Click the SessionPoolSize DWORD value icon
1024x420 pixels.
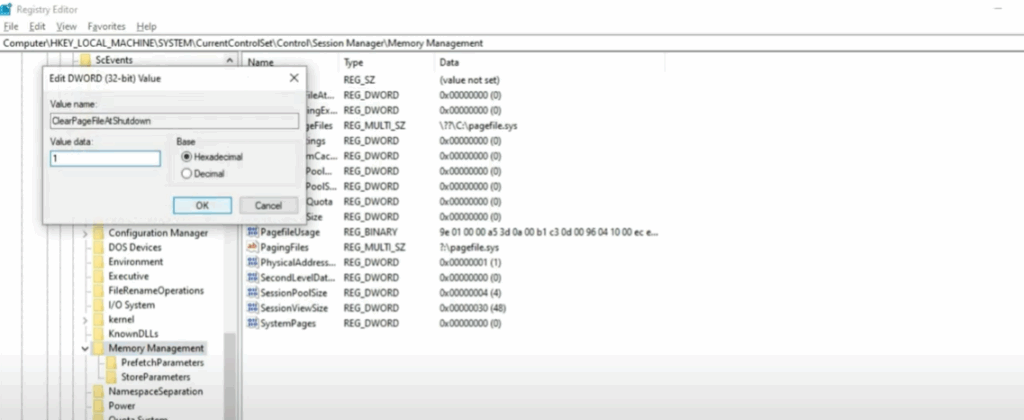click(x=252, y=293)
